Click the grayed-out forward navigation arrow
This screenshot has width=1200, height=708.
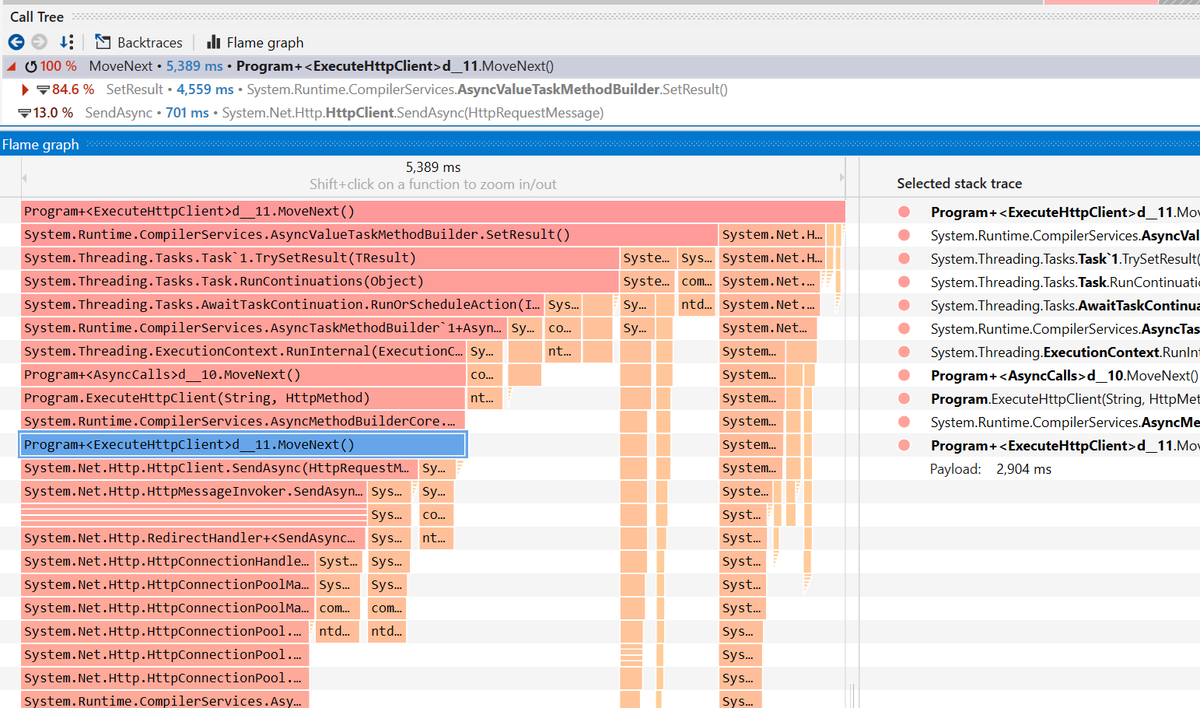(39, 42)
